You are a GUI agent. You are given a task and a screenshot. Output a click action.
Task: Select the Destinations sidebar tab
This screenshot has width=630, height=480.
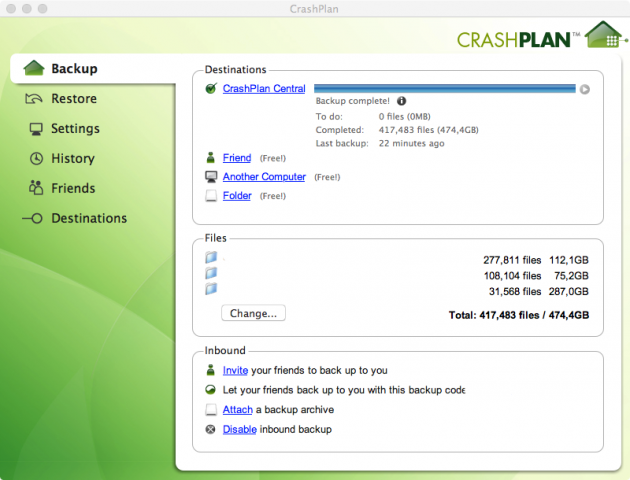tap(88, 218)
